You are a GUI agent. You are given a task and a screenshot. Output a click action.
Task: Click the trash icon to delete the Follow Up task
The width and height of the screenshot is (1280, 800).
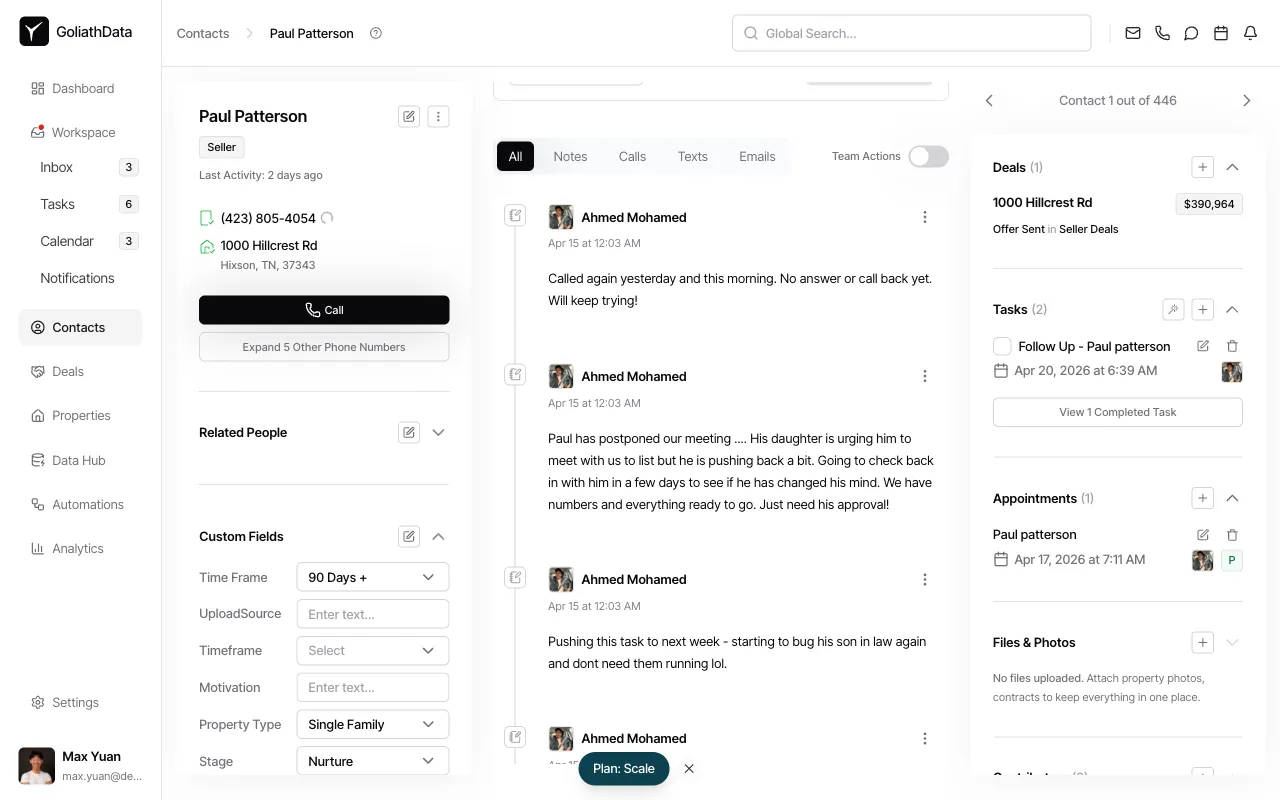(x=1232, y=346)
